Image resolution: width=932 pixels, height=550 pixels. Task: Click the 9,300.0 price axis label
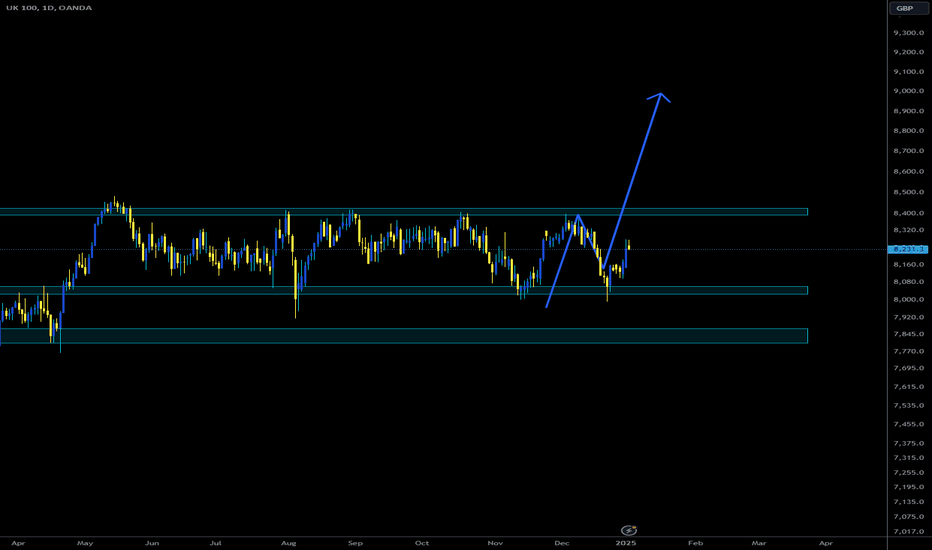pyautogui.click(x=908, y=33)
